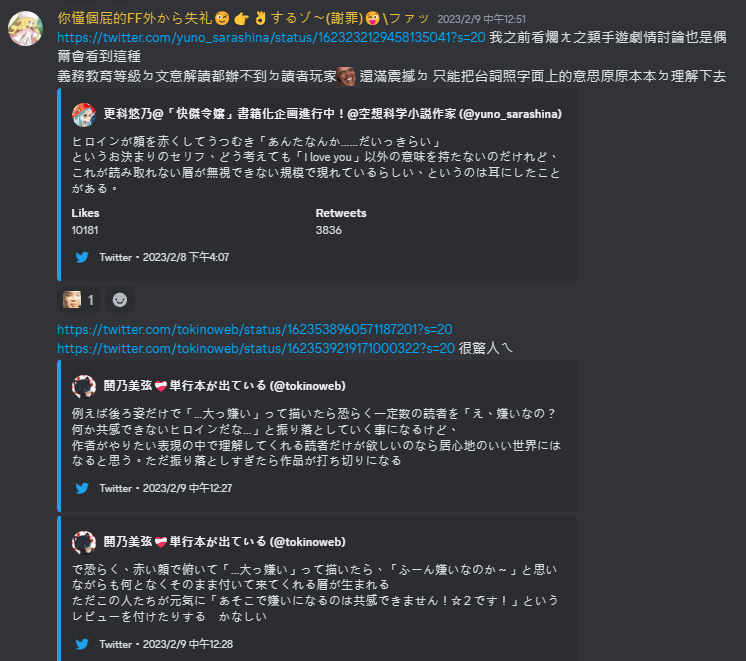The image size is (746, 661).
Task: Click the message author's yellow username
Action: pos(243,19)
